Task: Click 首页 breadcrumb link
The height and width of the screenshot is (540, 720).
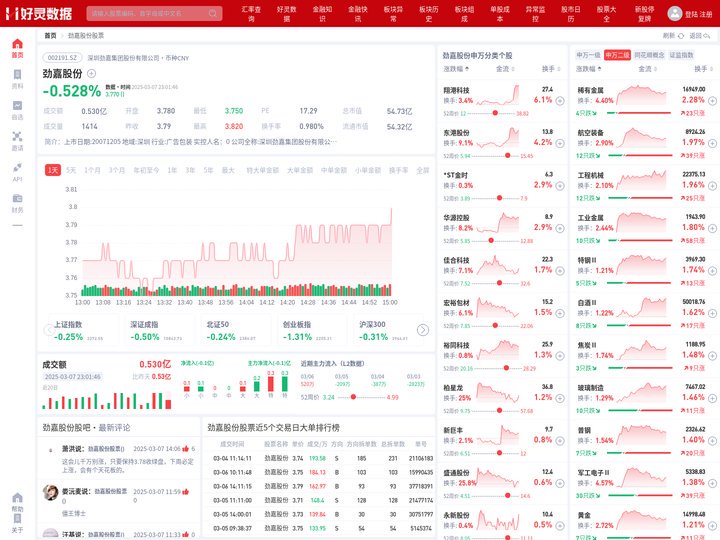Action: tap(50, 35)
